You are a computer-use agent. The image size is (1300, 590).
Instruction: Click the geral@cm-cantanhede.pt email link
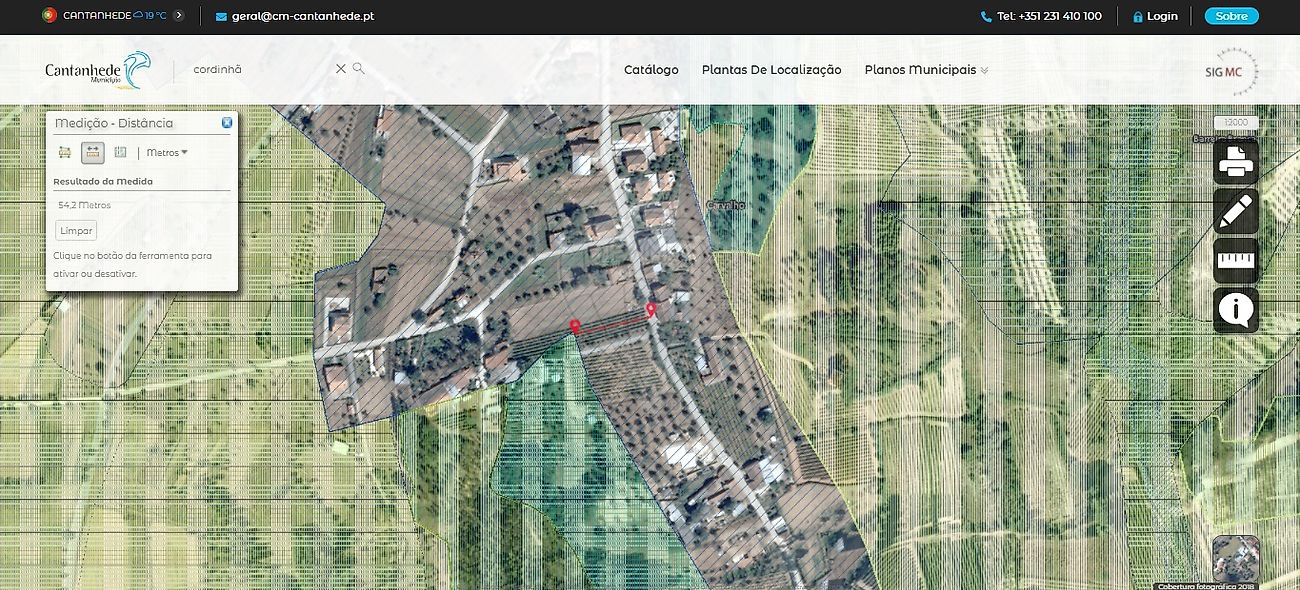click(294, 16)
